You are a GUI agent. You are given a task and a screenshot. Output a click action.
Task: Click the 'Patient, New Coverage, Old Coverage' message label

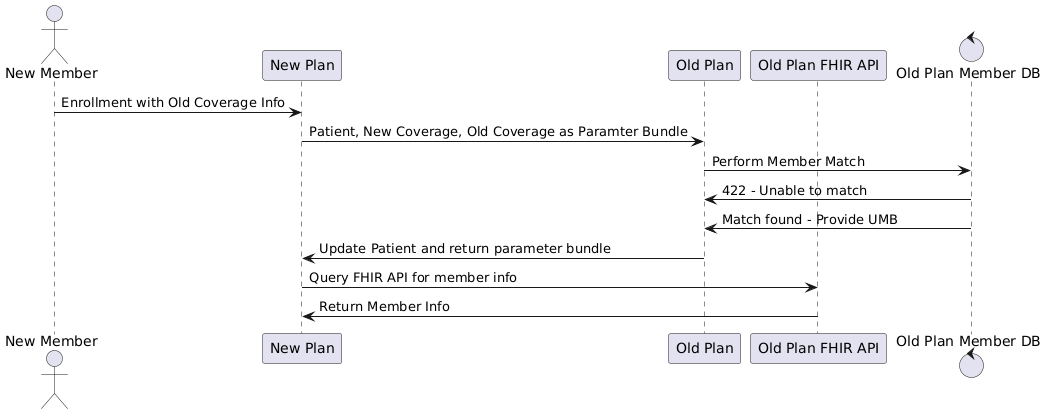(498, 132)
